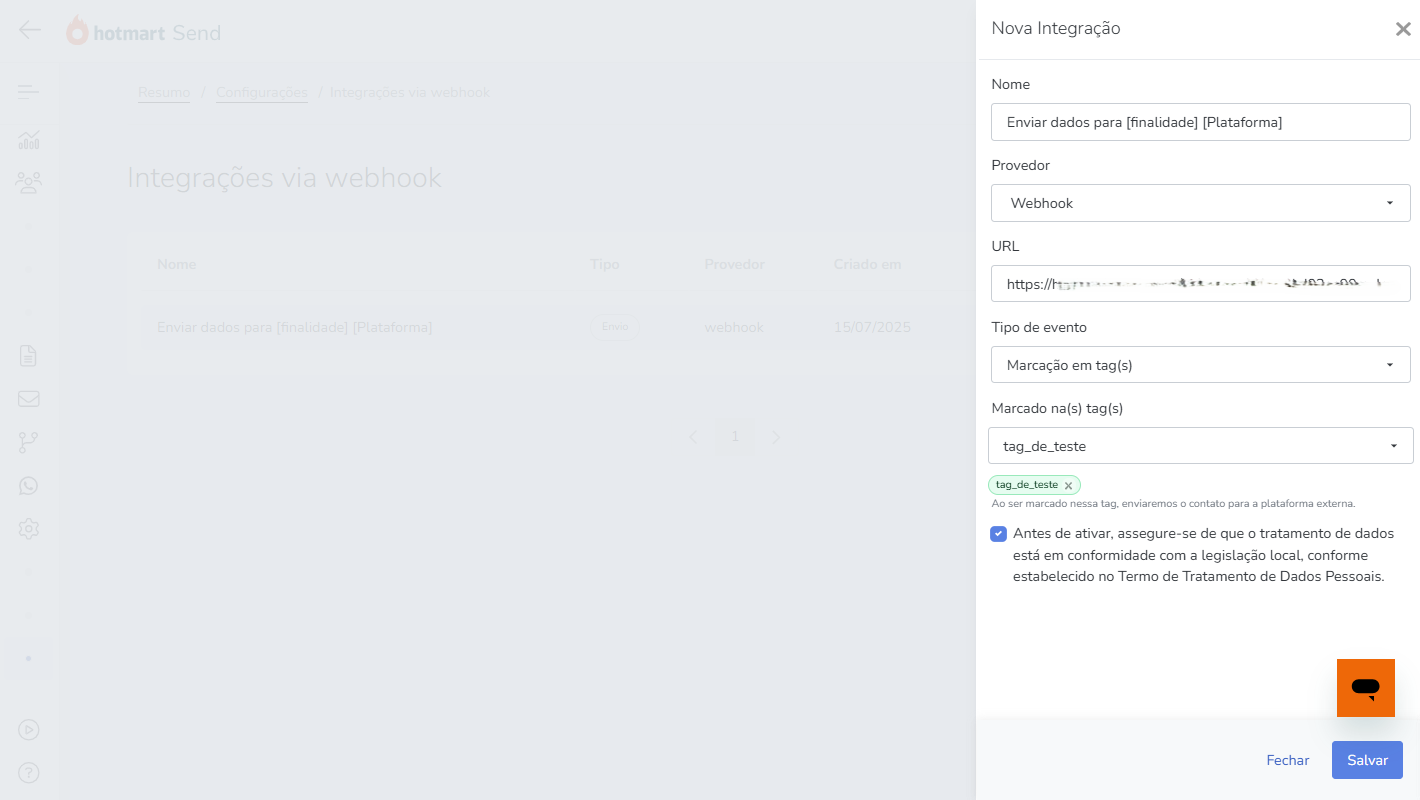Open the settings gear sidebar icon
The image size is (1420, 800).
(29, 529)
